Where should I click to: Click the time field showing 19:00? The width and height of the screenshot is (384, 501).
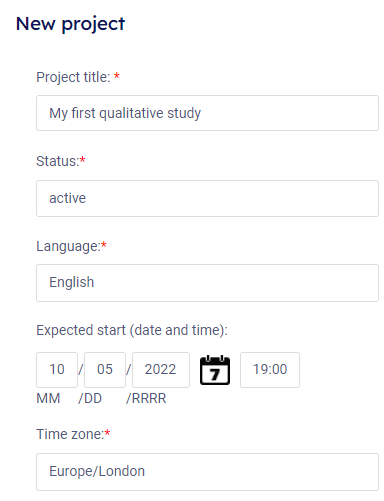[270, 370]
